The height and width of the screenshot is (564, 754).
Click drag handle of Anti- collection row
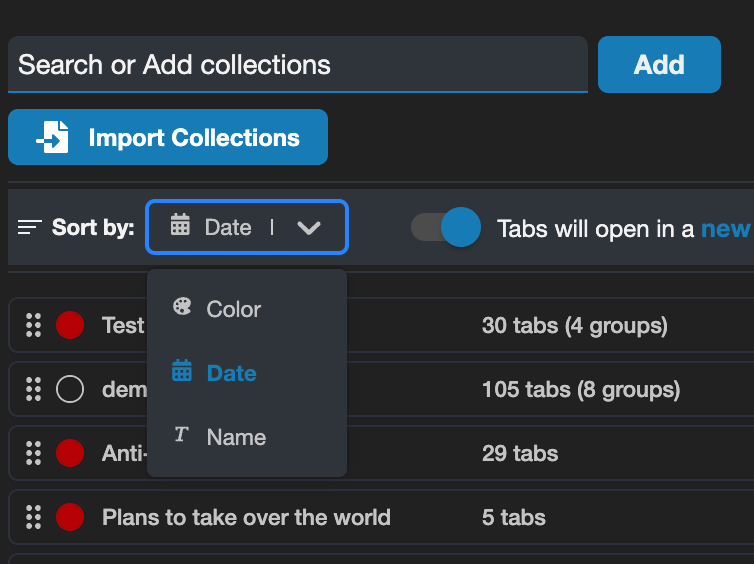point(33,453)
